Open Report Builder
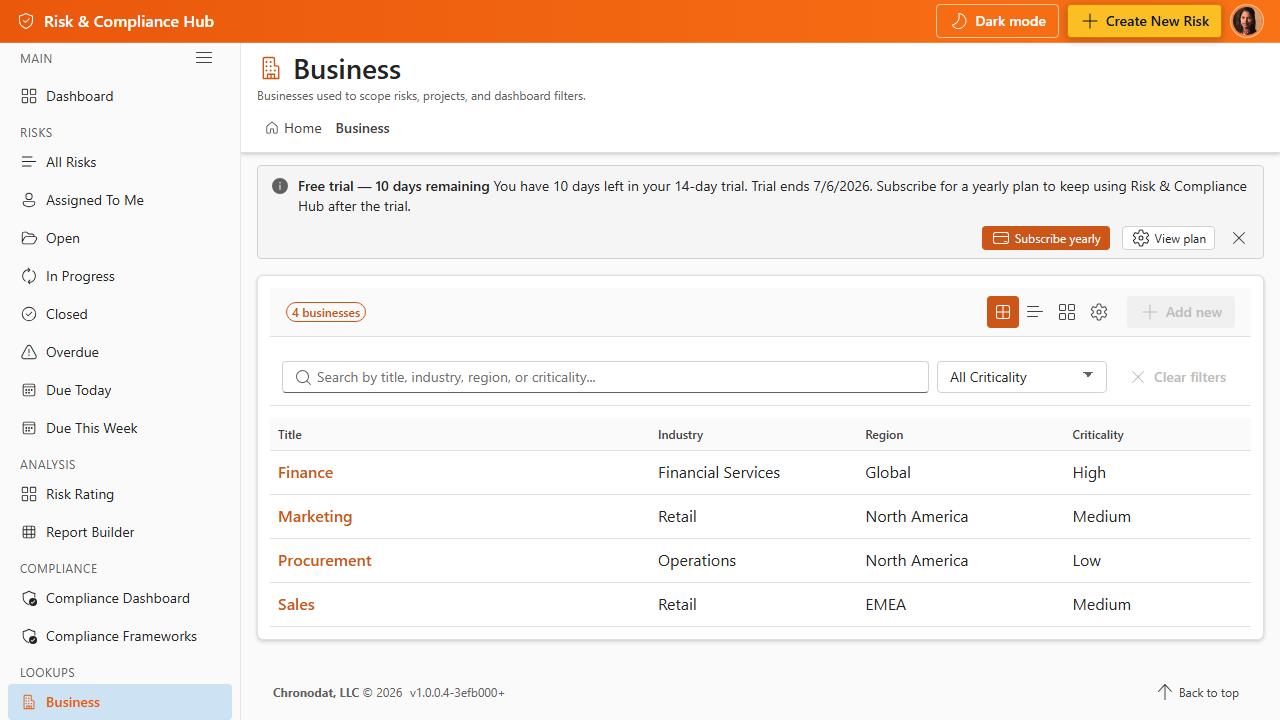 120,532
